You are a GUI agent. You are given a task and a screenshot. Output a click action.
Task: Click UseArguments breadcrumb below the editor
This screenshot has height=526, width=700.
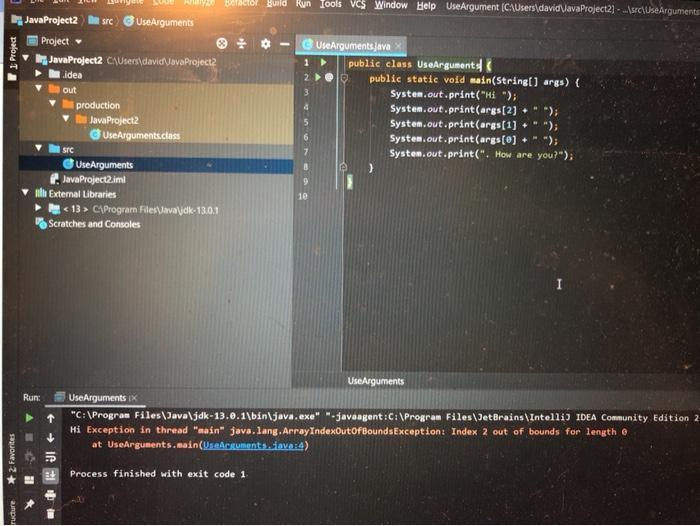376,381
